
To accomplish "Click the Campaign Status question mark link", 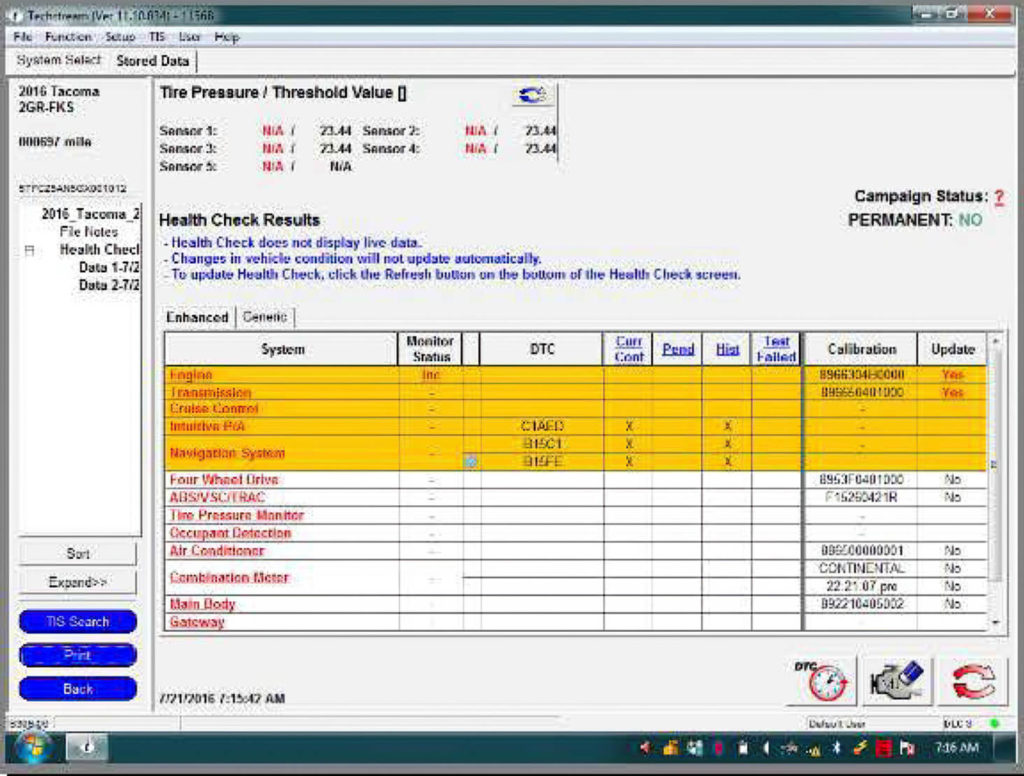I will (x=999, y=197).
